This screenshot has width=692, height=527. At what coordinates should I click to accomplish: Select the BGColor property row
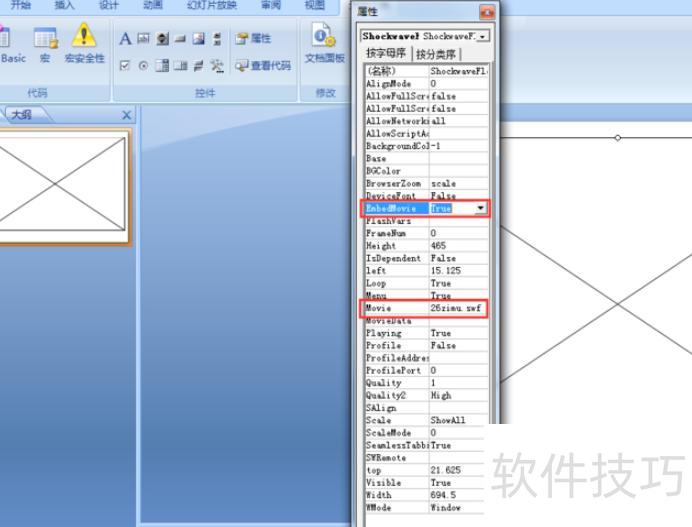point(426,171)
